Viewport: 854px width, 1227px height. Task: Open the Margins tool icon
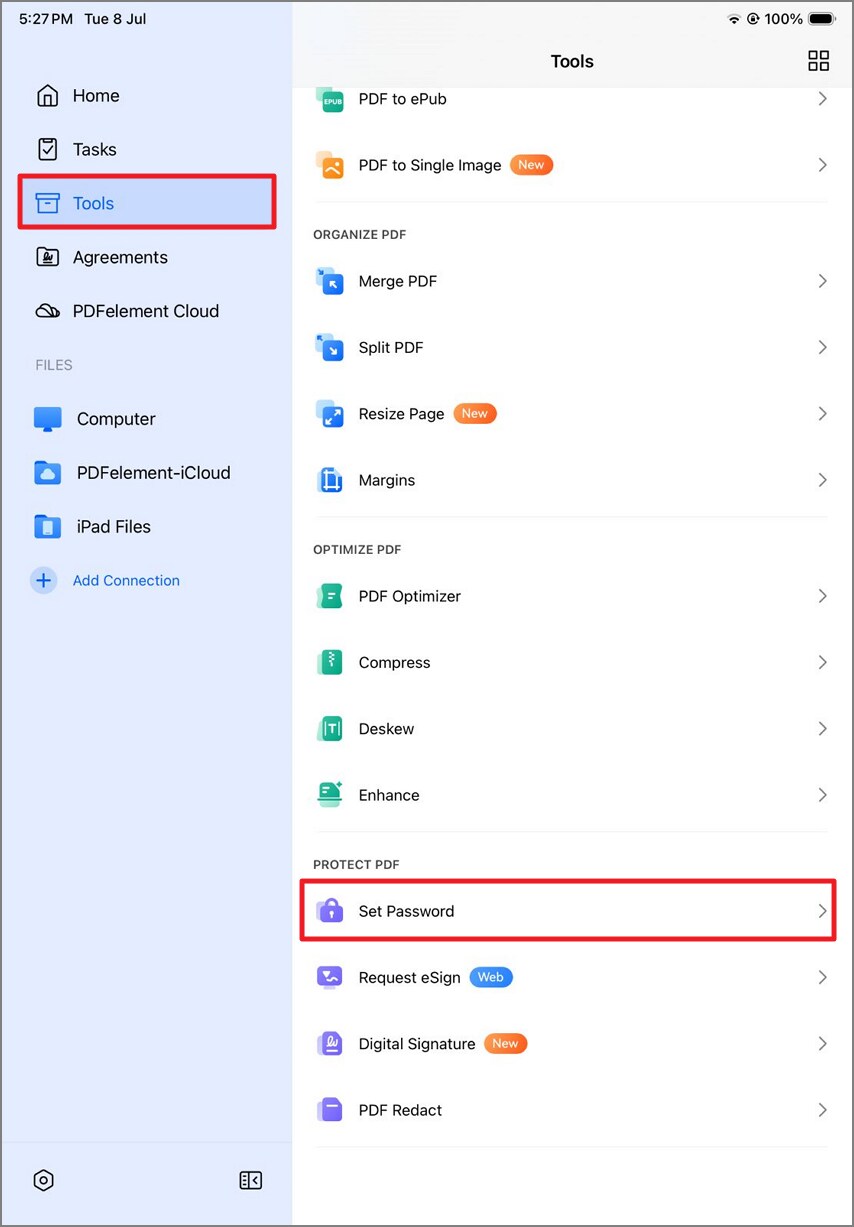click(x=329, y=480)
